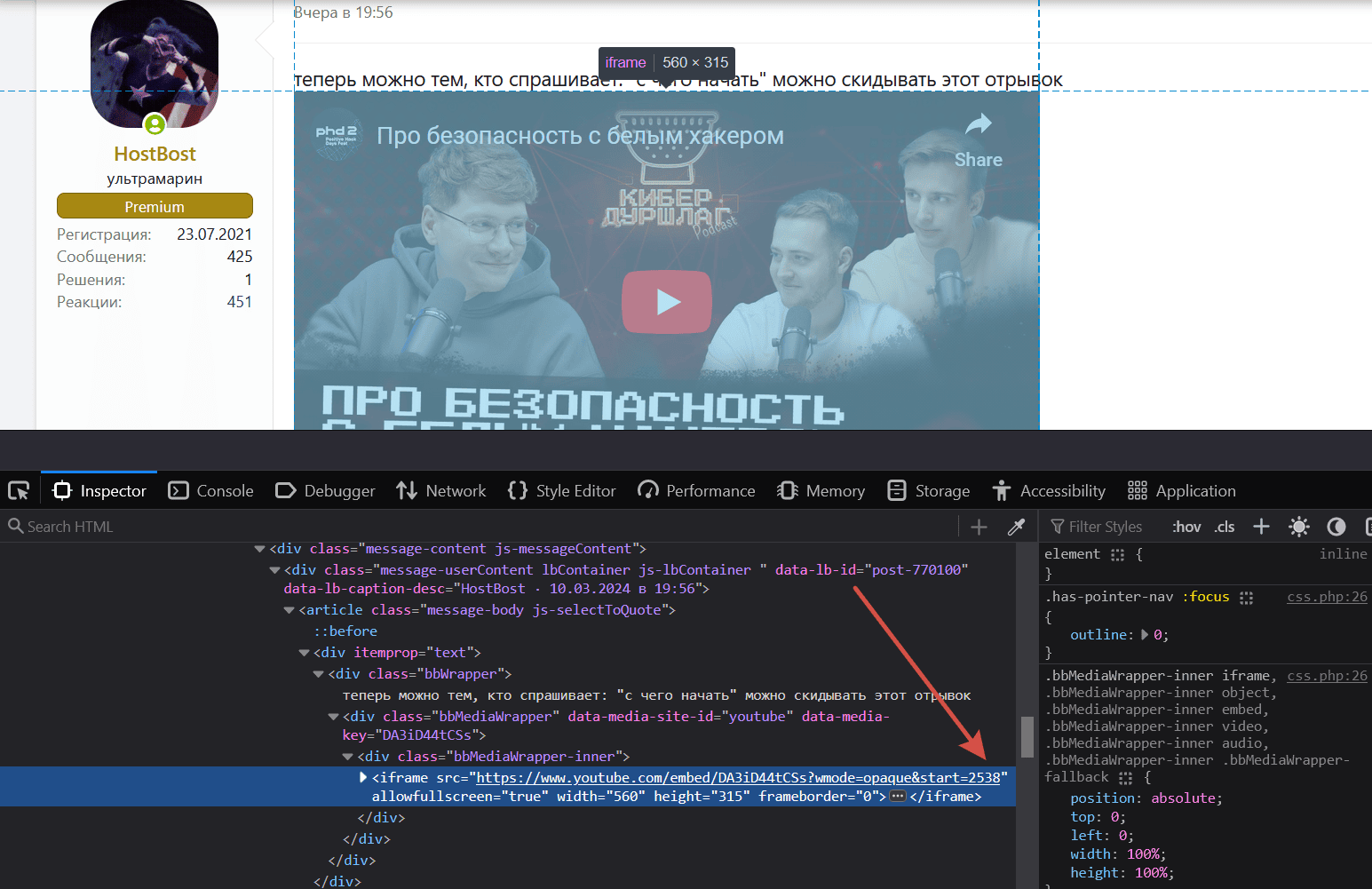This screenshot has height=889, width=1372.
Task: Collapse the bbMediaWrapper div node
Action: (x=333, y=717)
